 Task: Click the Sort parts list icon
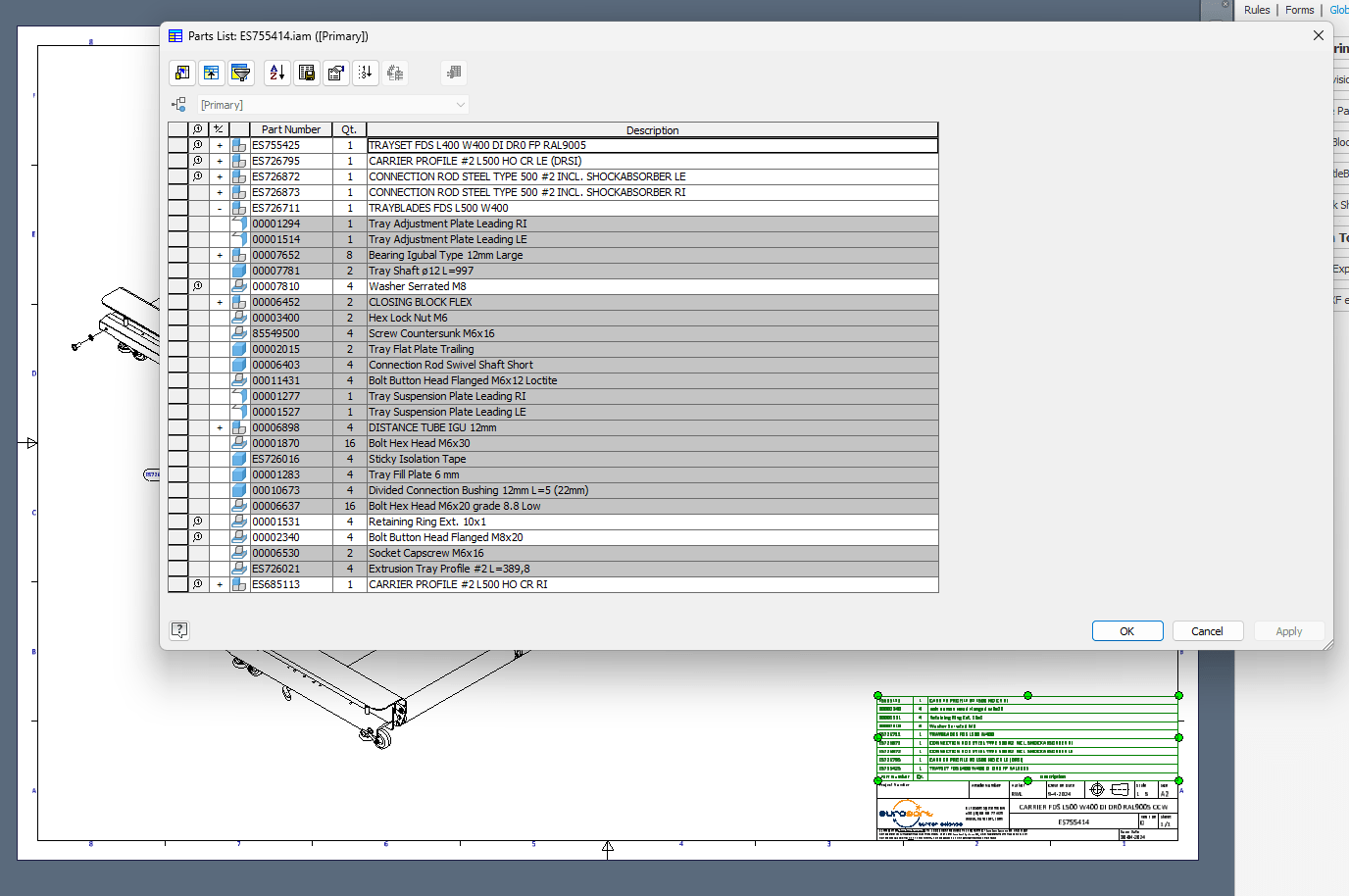[276, 72]
